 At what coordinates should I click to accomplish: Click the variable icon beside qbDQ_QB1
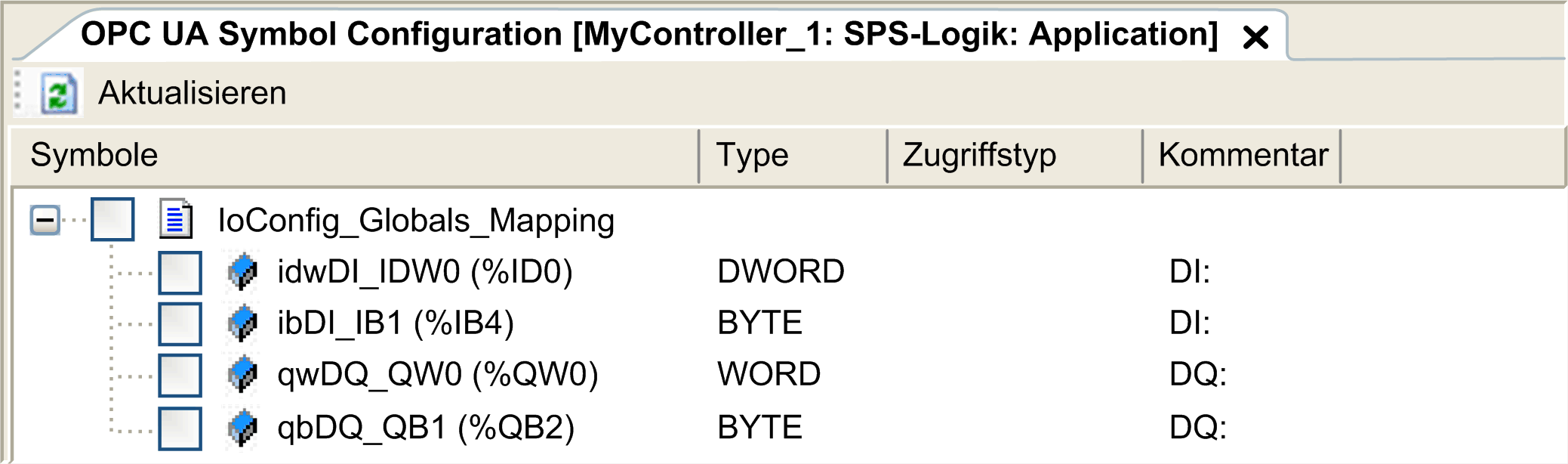(x=243, y=428)
